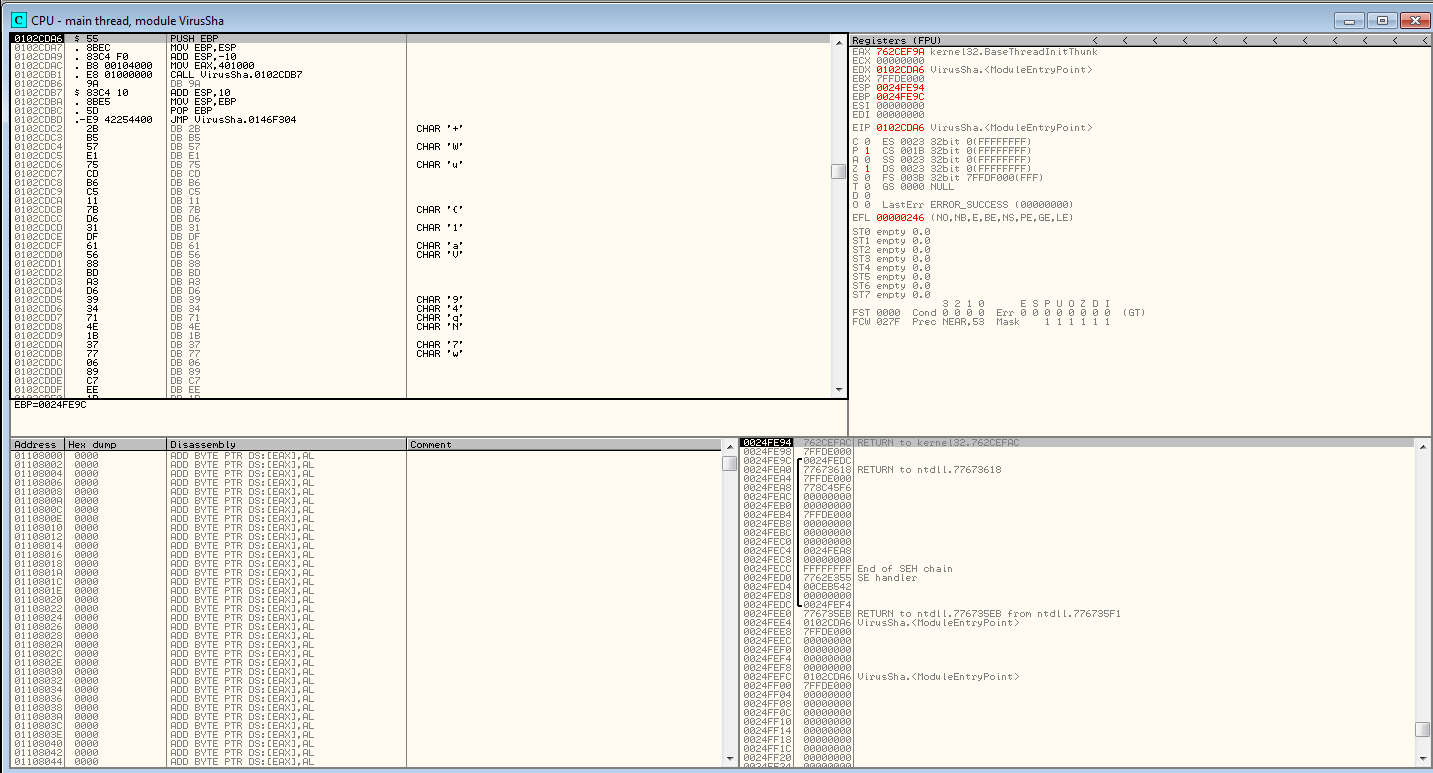
Task: Click stack pane scrollbar down arrow
Action: pos(1422,757)
